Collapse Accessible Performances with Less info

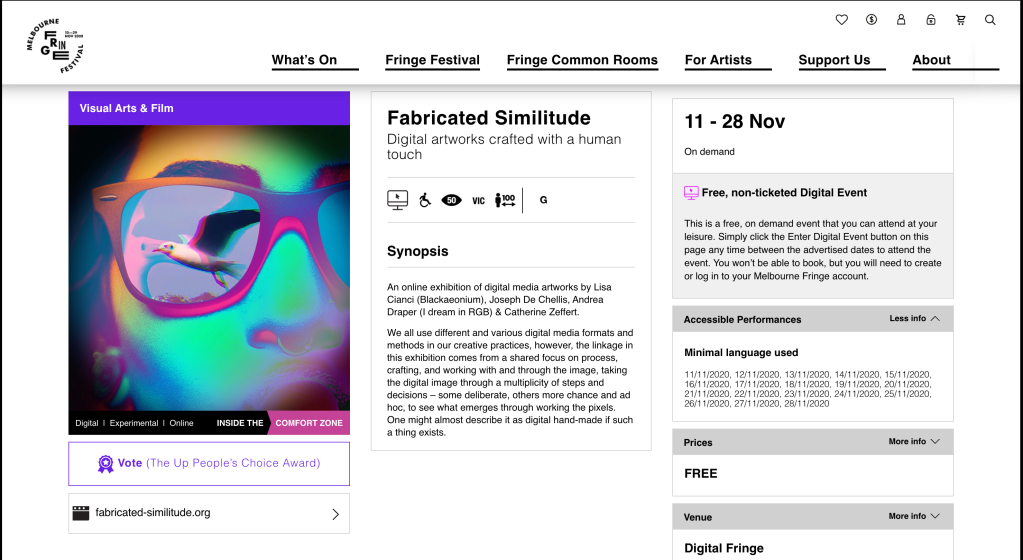tap(915, 319)
